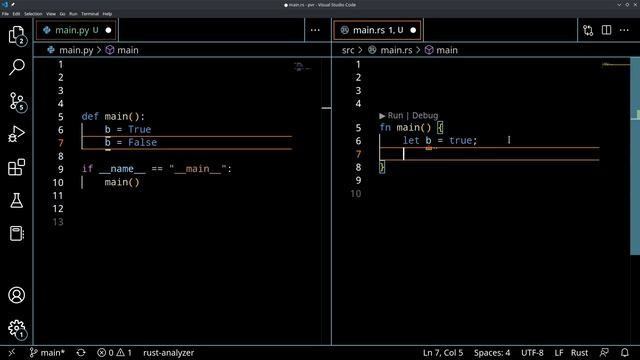Open changes compare icon in right editor

click(x=588, y=30)
